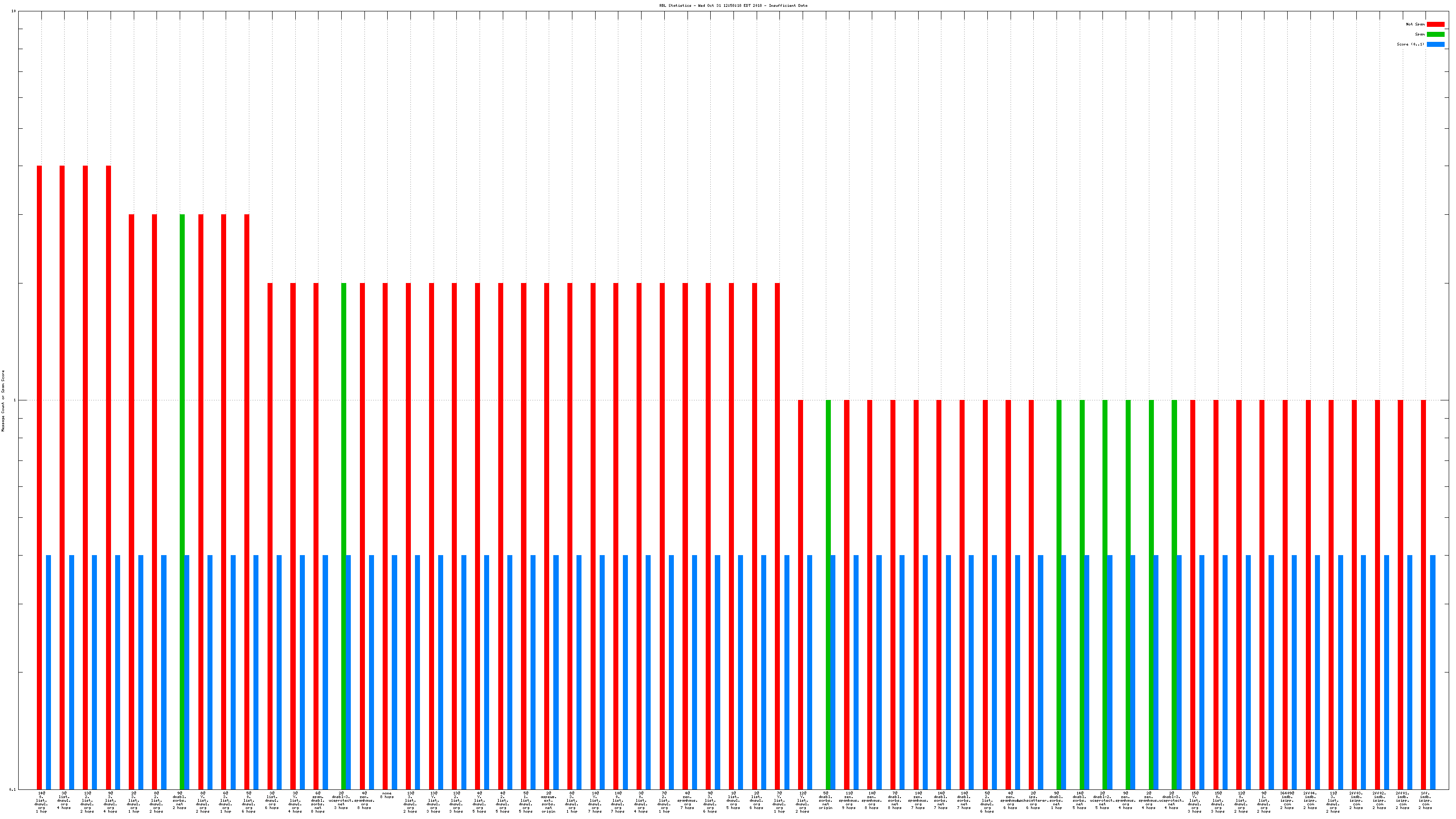Click the '0.1' tick label at the y-axis bottom

click(x=13, y=789)
